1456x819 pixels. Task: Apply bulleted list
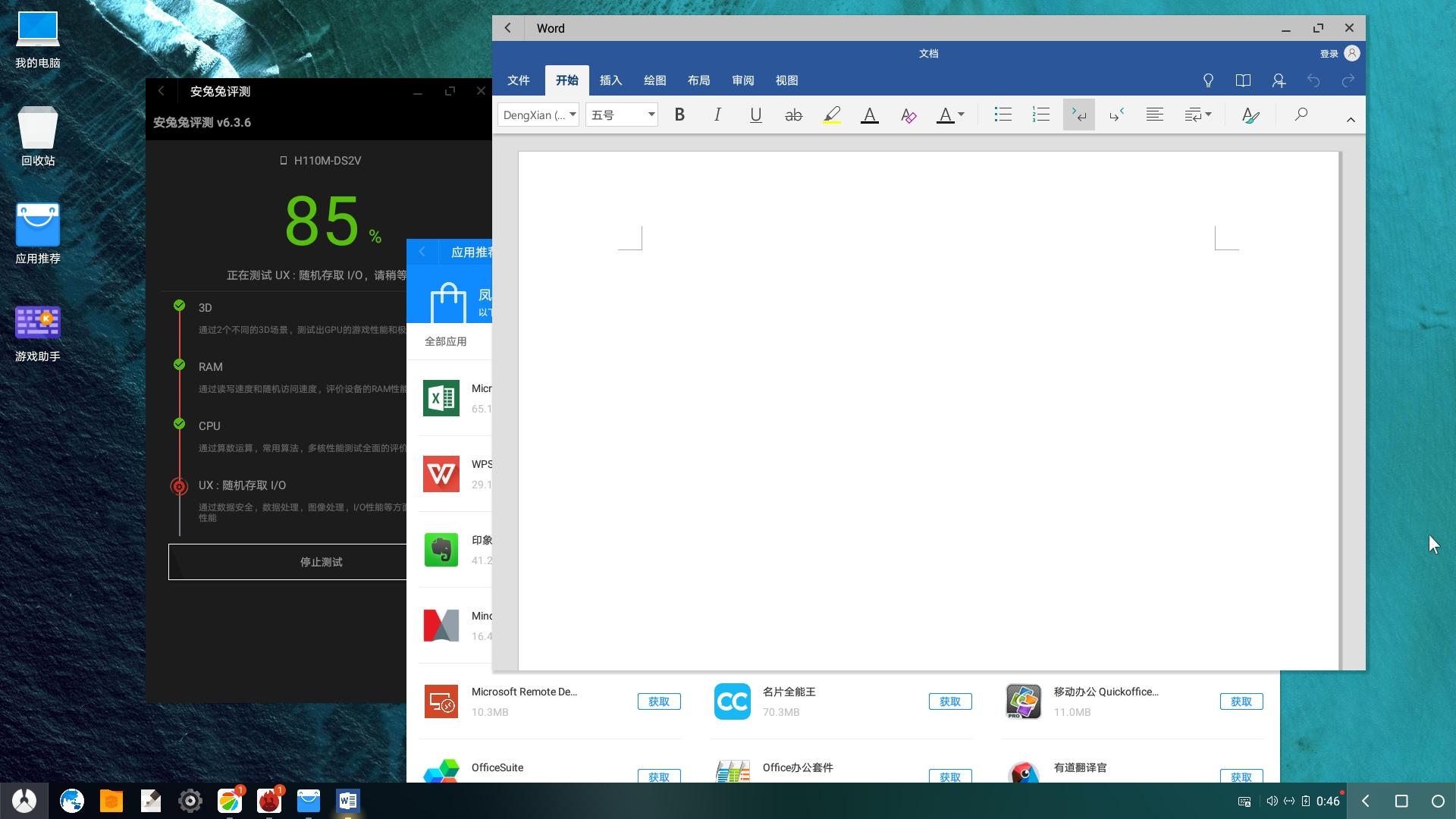coord(1003,115)
